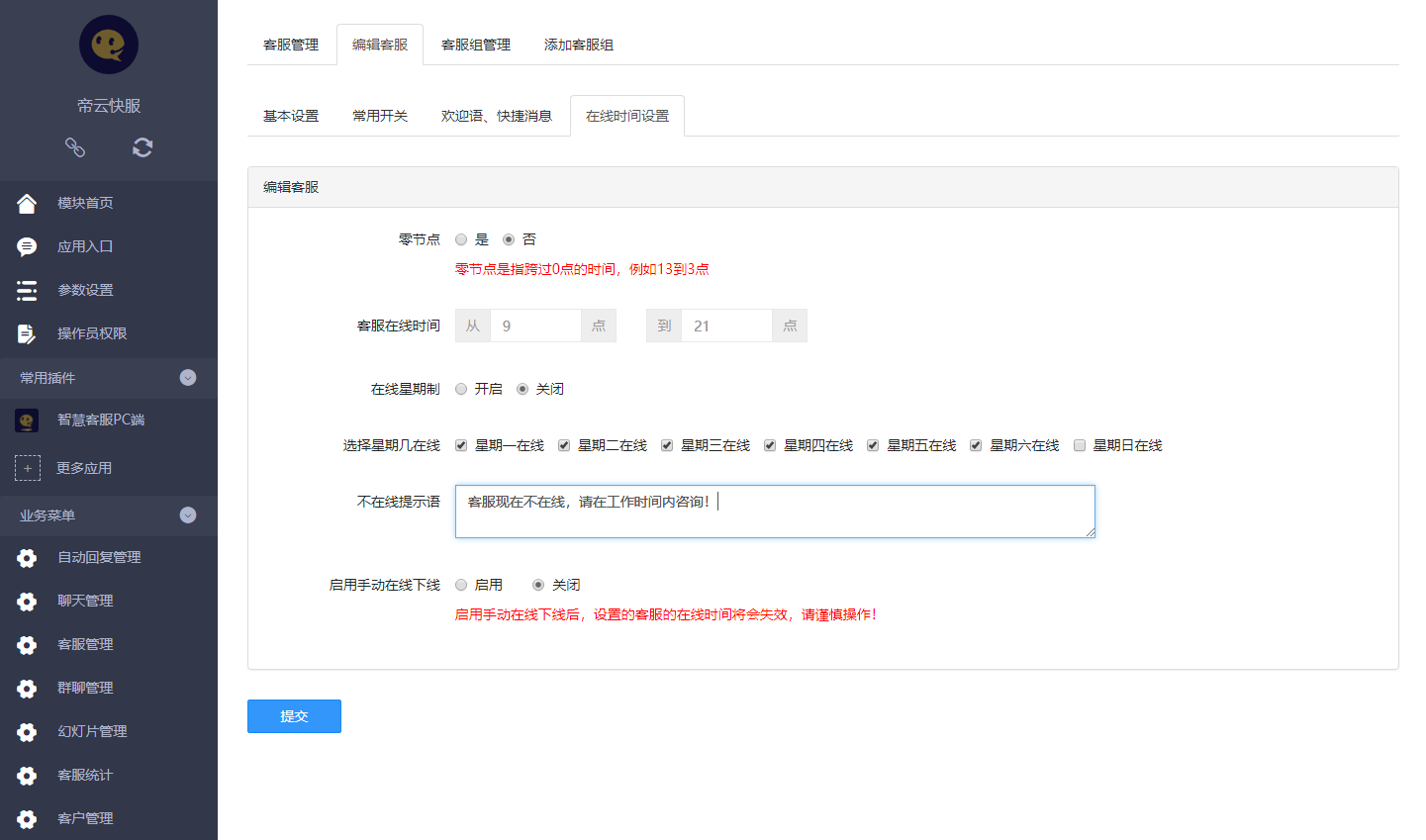The height and width of the screenshot is (840, 1426).
Task: Toggle 星期四在线 checkbox
Action: [x=770, y=445]
